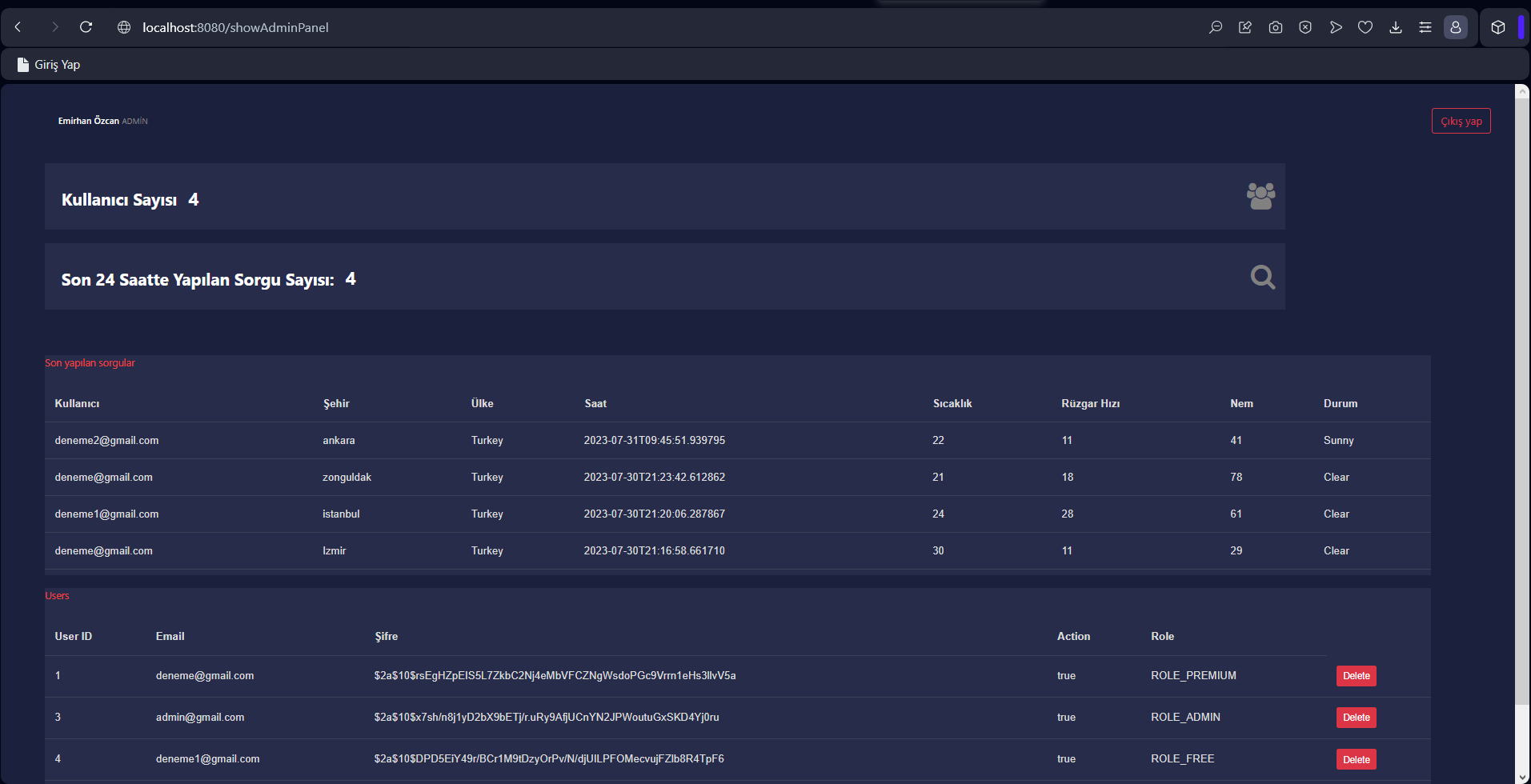Click the Kullanıcı Sayısı card
1531x784 pixels.
(665, 197)
